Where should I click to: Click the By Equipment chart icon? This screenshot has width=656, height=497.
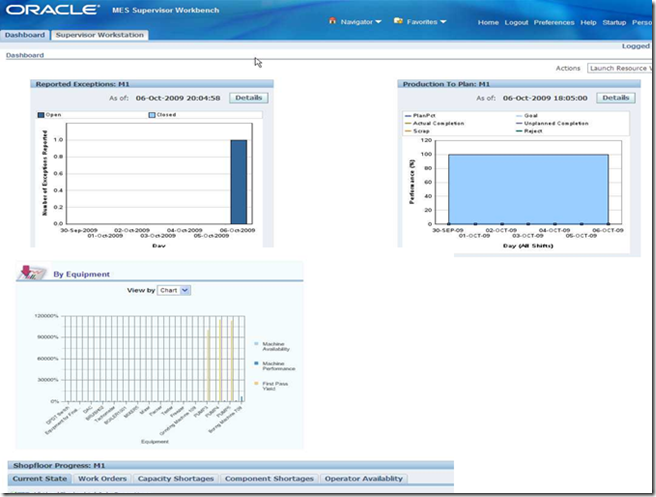pyautogui.click(x=32, y=272)
